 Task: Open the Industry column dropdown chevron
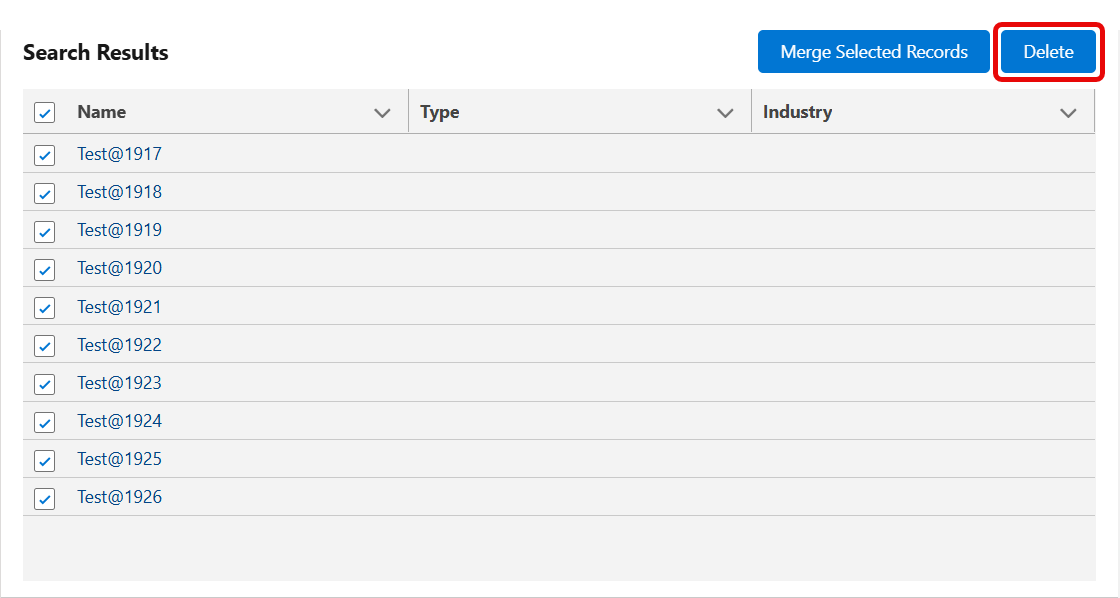[x=1068, y=113]
